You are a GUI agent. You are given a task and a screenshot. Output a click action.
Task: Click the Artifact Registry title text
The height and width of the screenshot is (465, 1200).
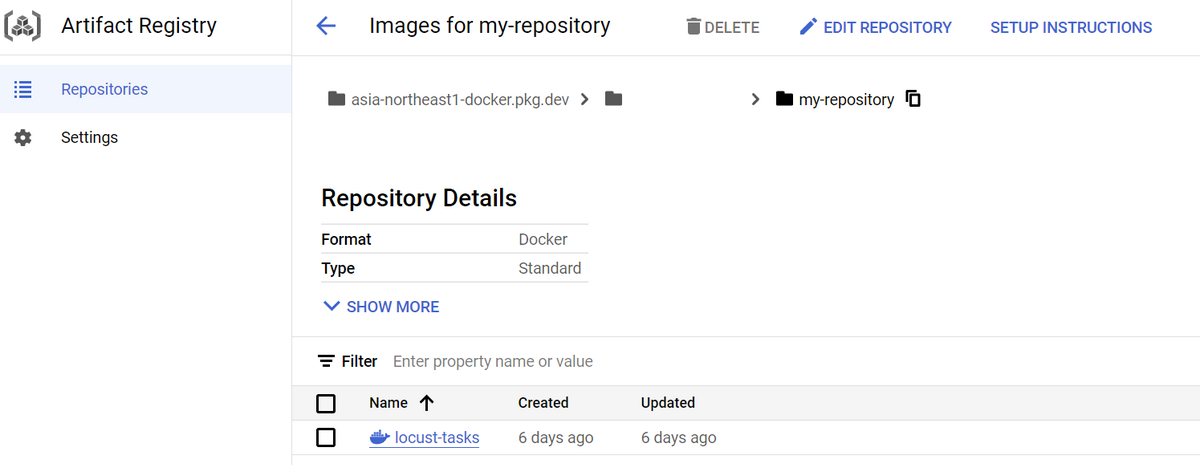coord(139,26)
